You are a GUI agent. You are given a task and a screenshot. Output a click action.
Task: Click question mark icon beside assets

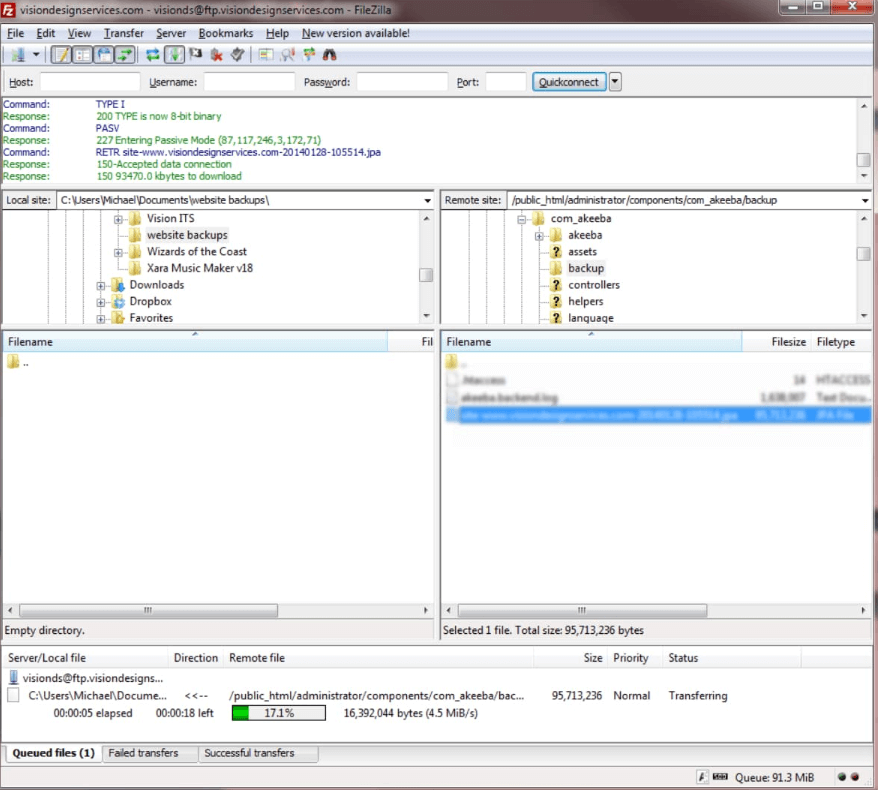pos(556,251)
